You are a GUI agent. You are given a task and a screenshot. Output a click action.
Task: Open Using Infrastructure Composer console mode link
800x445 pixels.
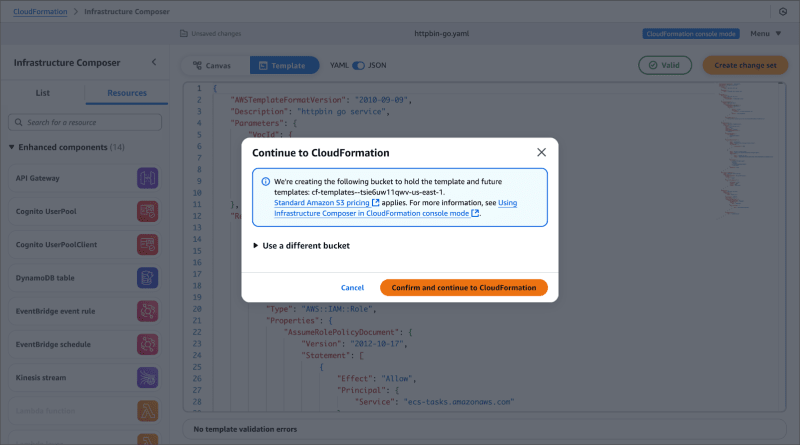tap(371, 213)
